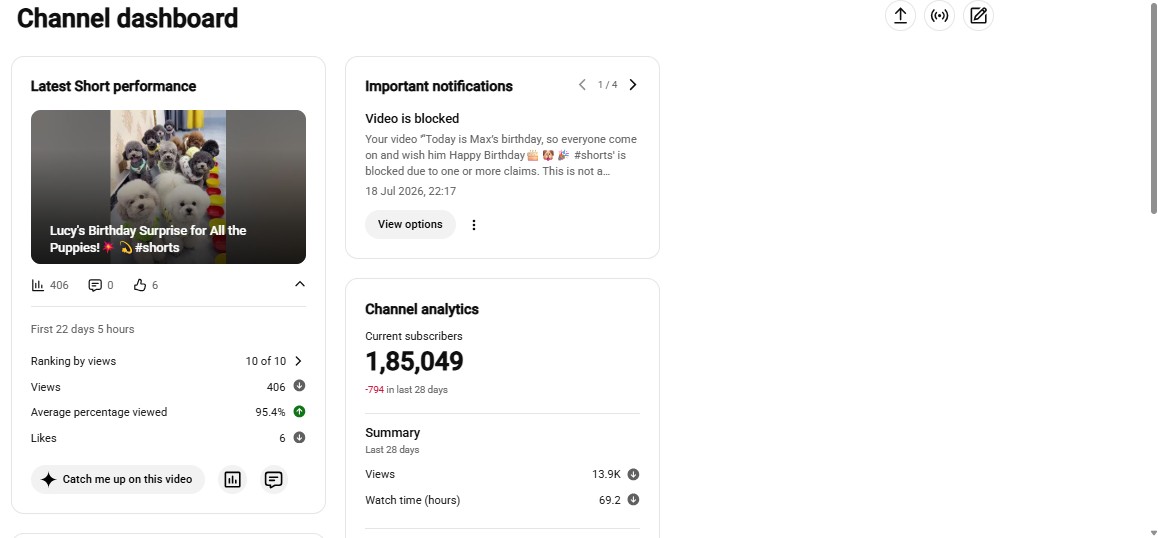Open the Go live broadcast icon
The width and height of the screenshot is (1158, 538).
pyautogui.click(x=939, y=16)
